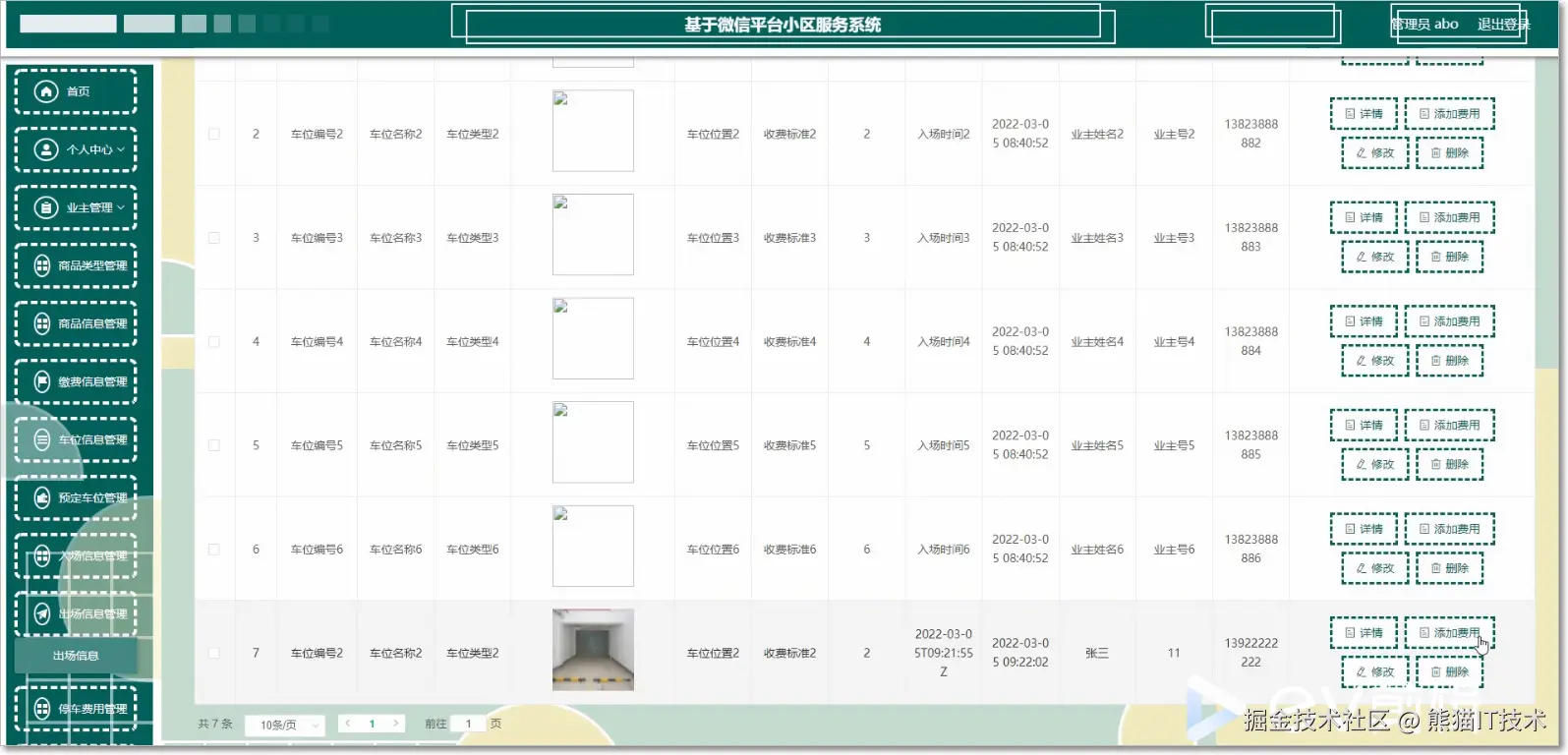Click the grid icon for 商品信息管理
This screenshot has width=1568, height=755.
point(42,323)
